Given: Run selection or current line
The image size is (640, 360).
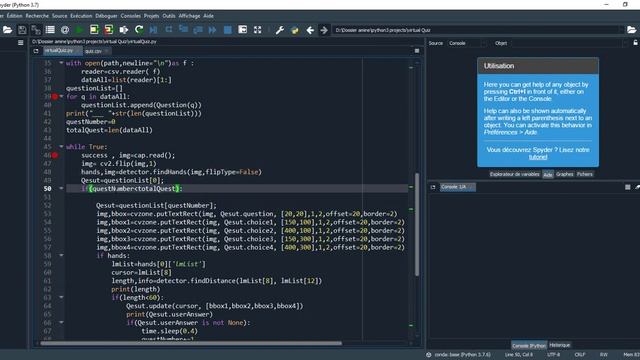Looking at the screenshot, I should (123, 30).
